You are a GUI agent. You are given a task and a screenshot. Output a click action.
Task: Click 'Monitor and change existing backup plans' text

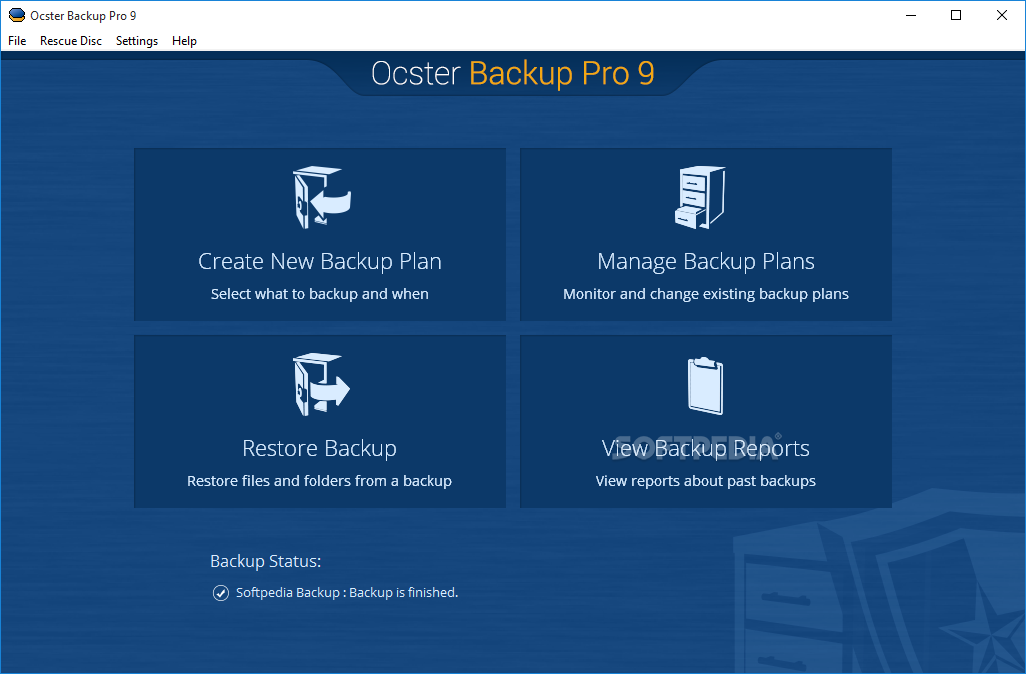point(705,294)
